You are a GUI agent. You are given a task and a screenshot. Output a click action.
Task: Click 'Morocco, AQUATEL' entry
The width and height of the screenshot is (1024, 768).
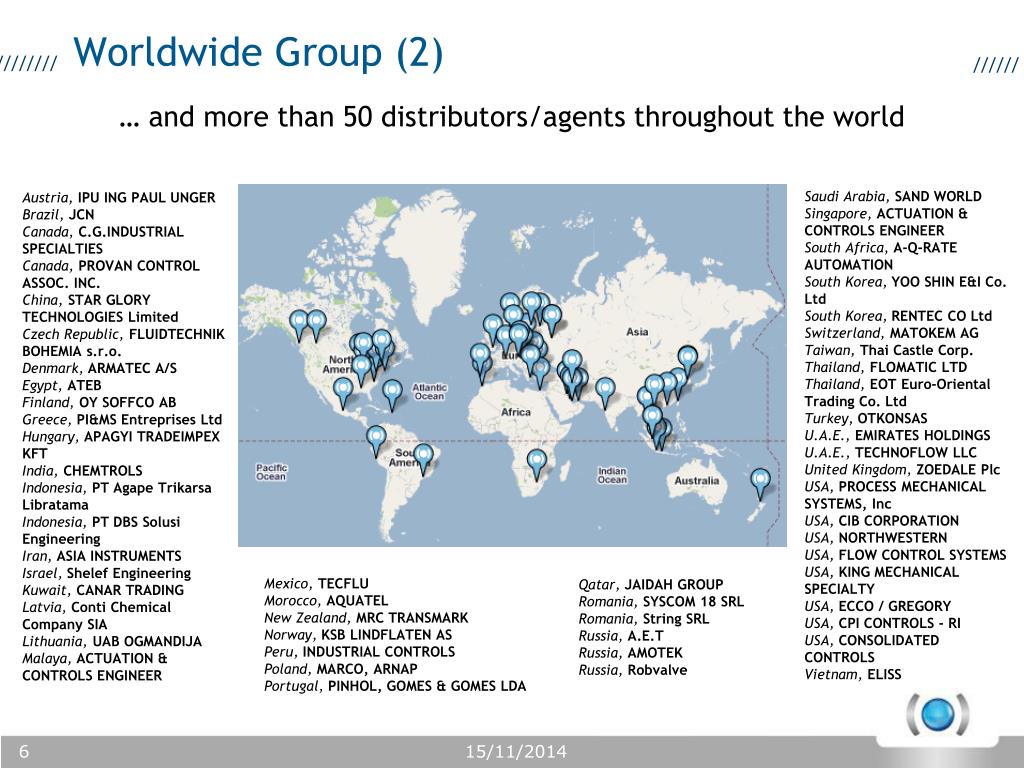pyautogui.click(x=326, y=601)
